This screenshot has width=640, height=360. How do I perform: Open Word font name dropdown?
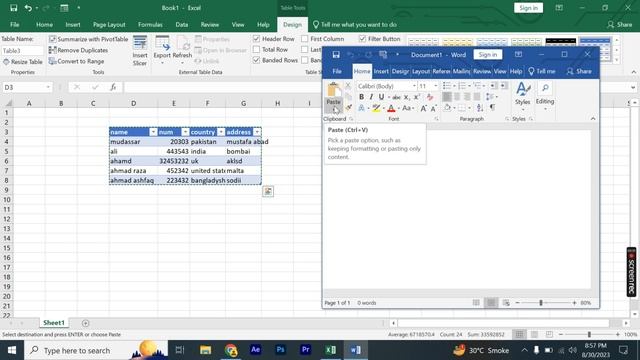(x=414, y=86)
